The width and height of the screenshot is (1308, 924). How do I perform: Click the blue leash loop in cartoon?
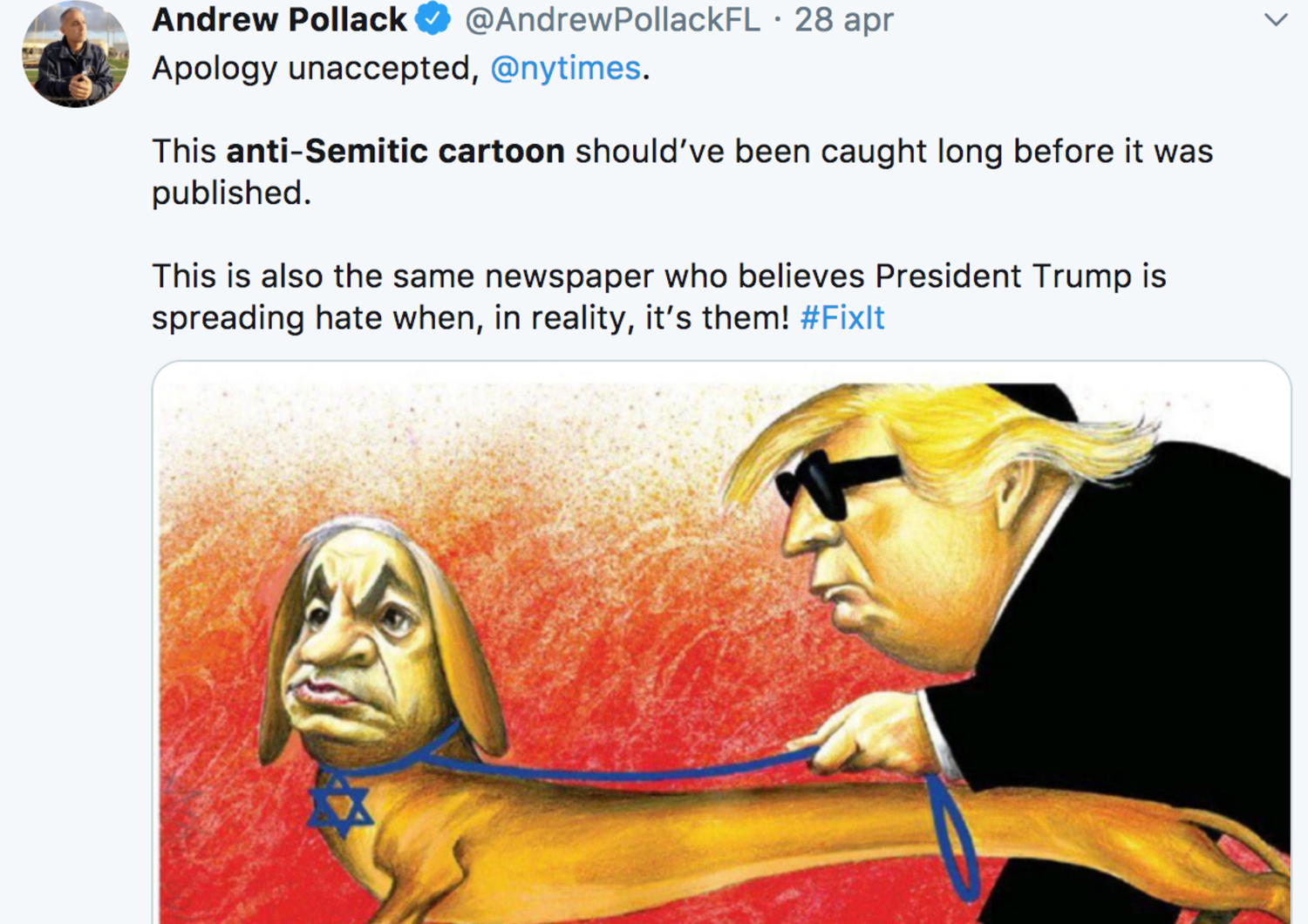952,837
